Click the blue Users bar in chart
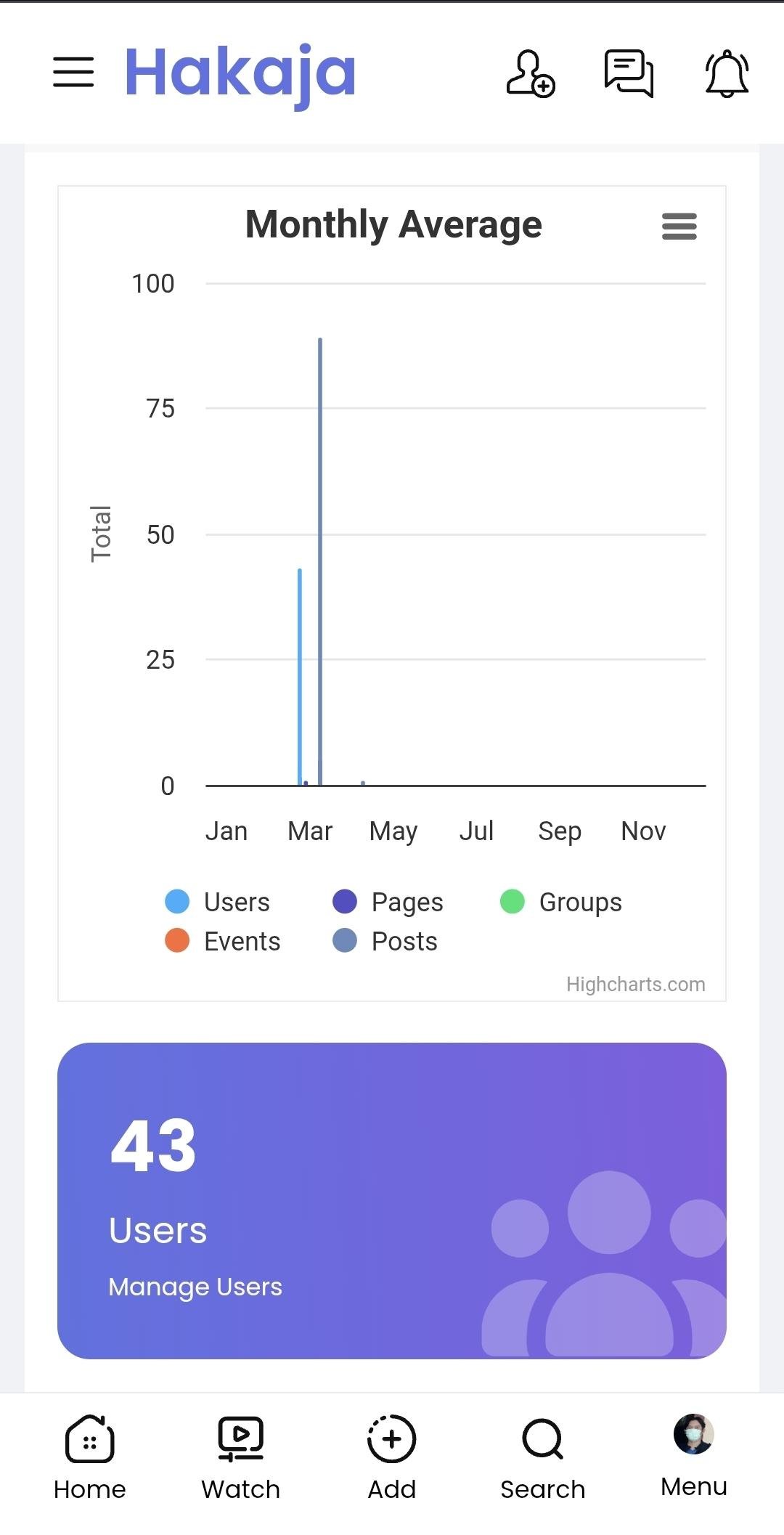Screen dimensions: 784x1535 300,675
